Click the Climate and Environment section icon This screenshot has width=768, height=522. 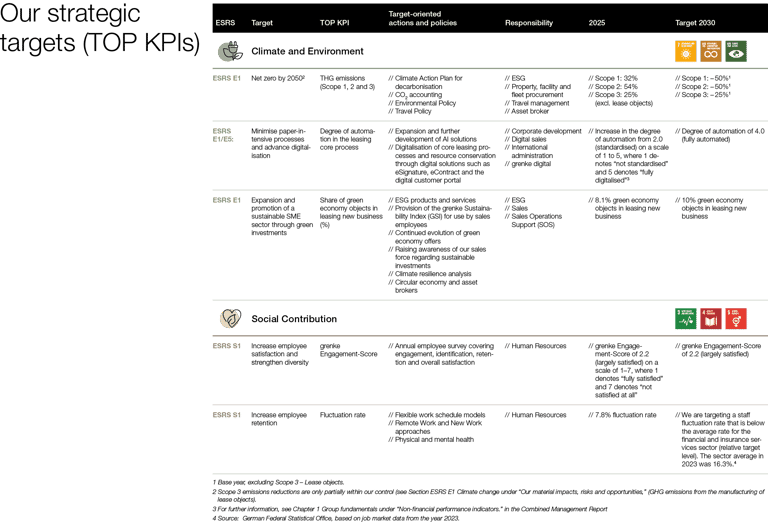(229, 51)
